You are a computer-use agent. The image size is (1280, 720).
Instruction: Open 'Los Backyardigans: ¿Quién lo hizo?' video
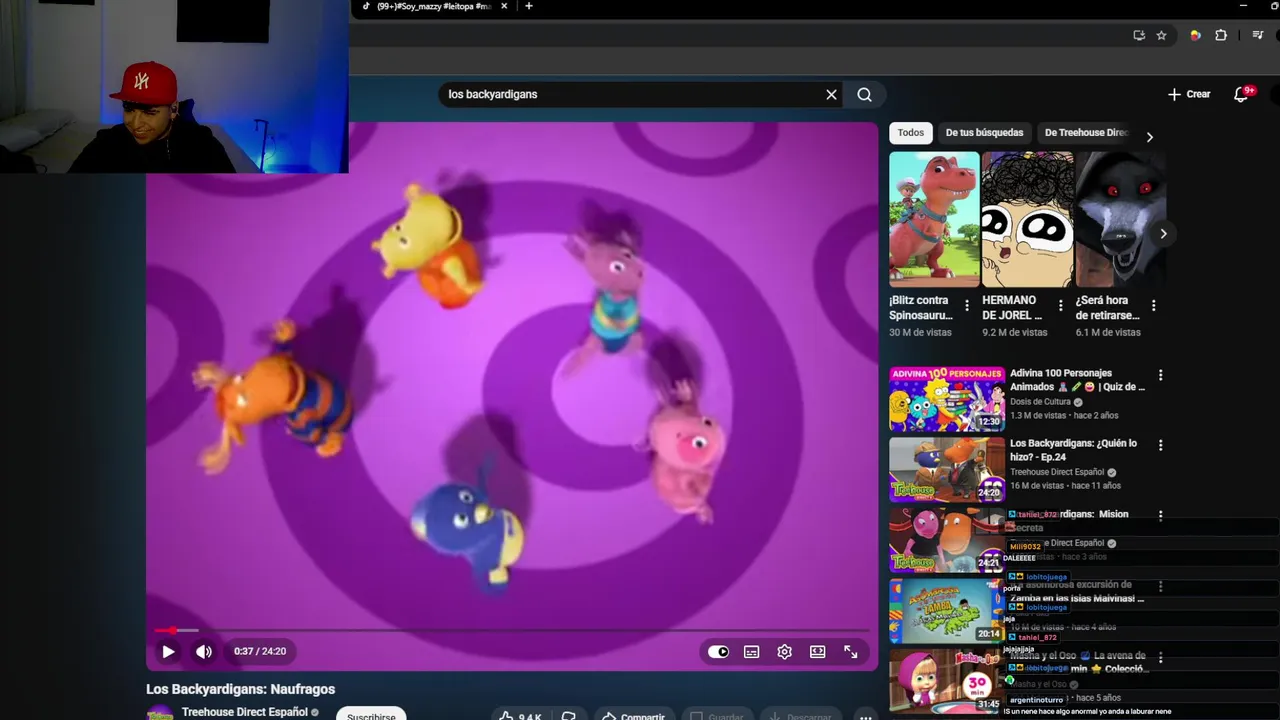[x=1073, y=450]
